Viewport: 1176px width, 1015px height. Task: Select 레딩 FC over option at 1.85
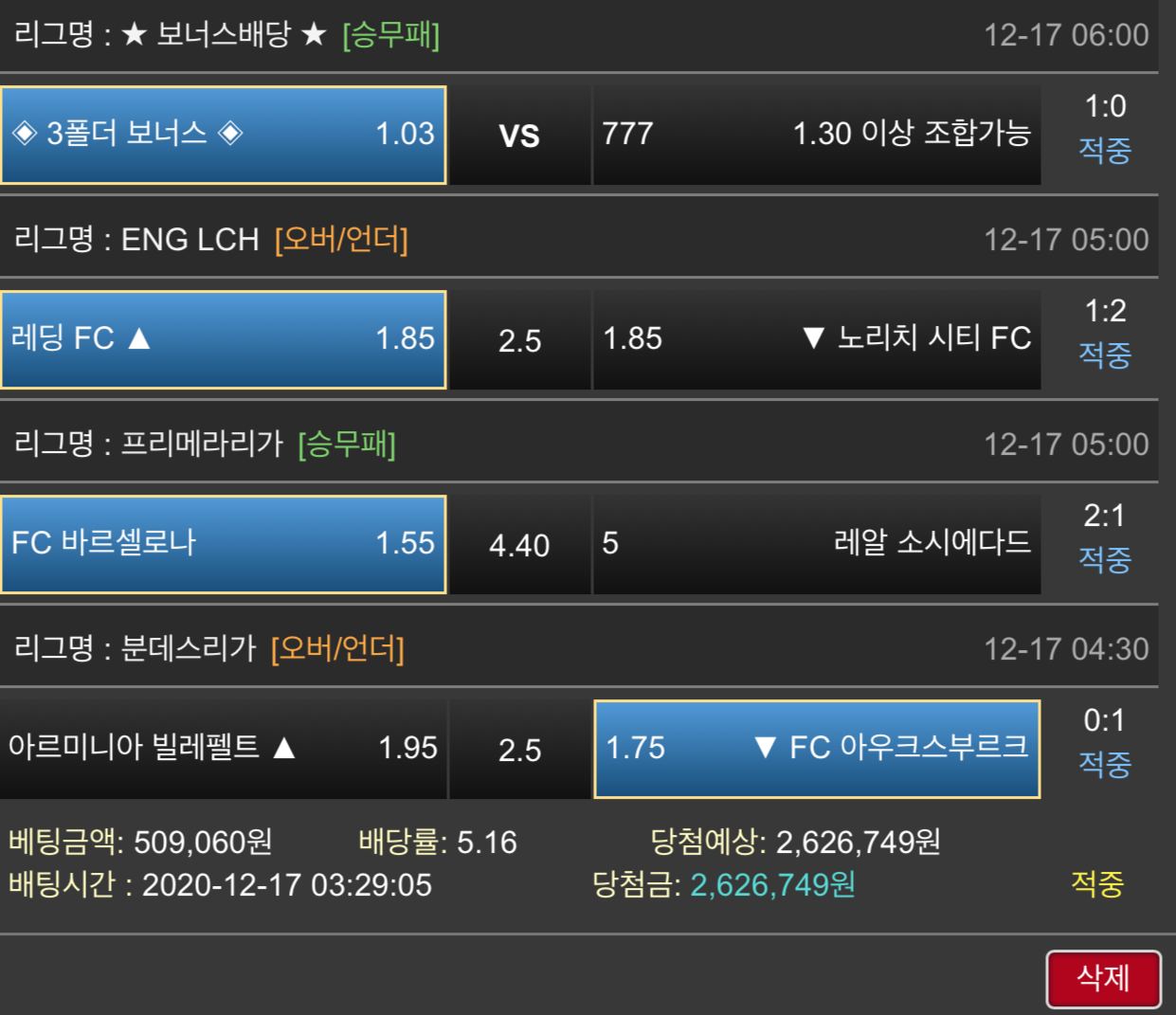[224, 339]
